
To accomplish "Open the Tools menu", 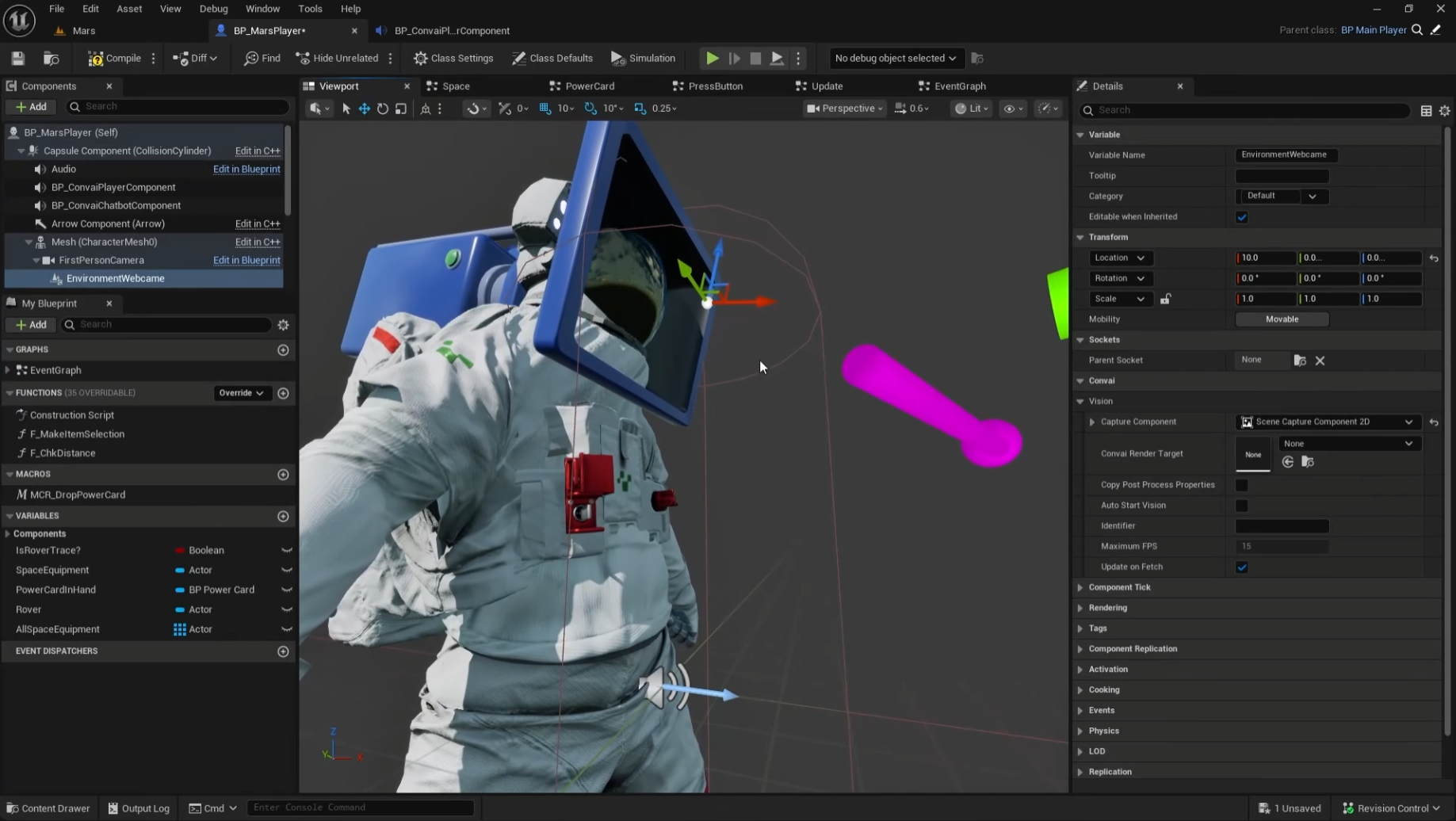I will point(310,9).
